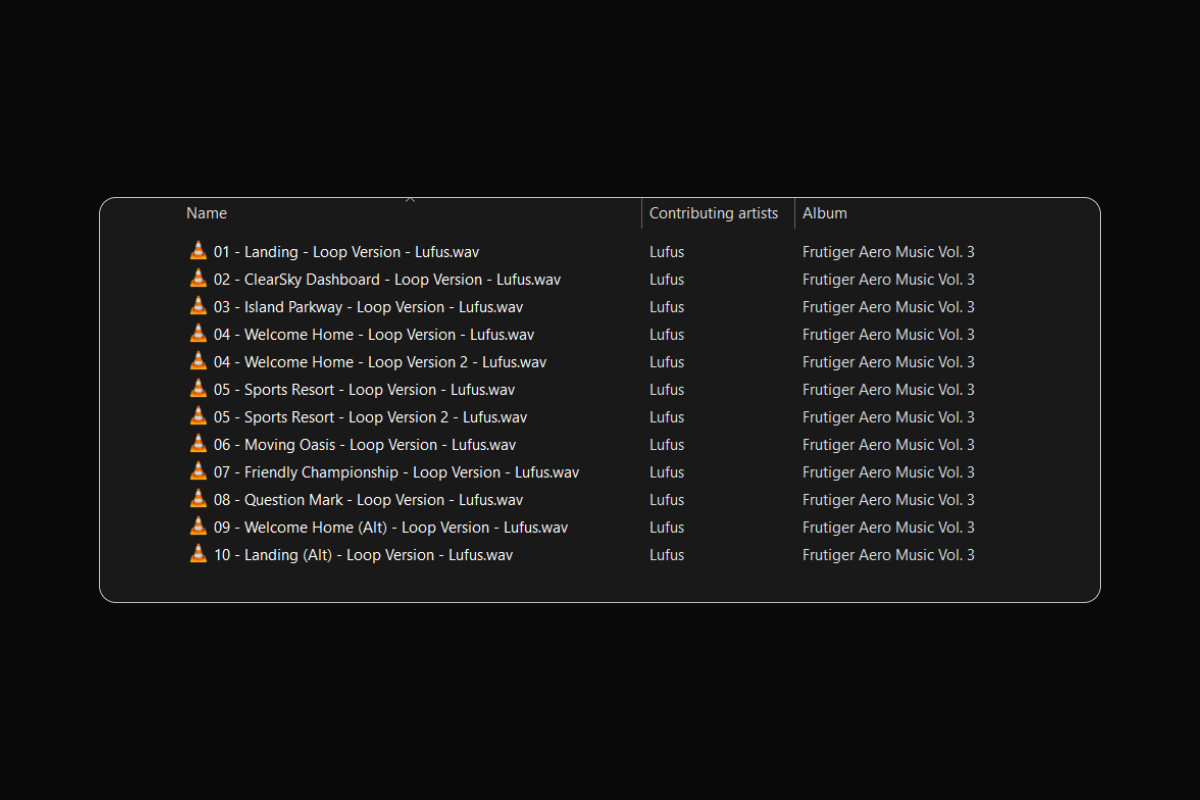The image size is (1200, 800).
Task: Select 08 - Question Mark - Loop Version - Lufus.wav
Action: point(368,500)
